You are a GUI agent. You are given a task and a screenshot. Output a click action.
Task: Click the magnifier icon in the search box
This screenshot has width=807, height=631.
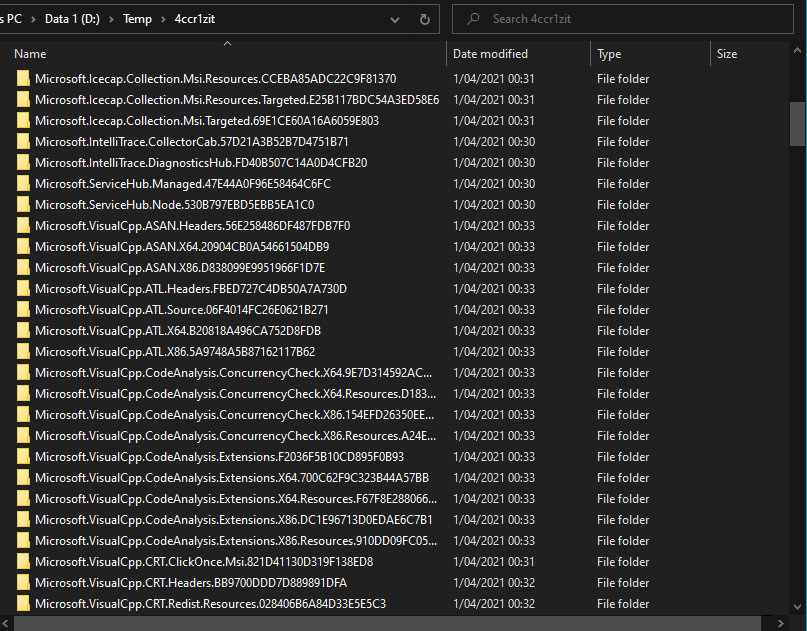tap(472, 19)
